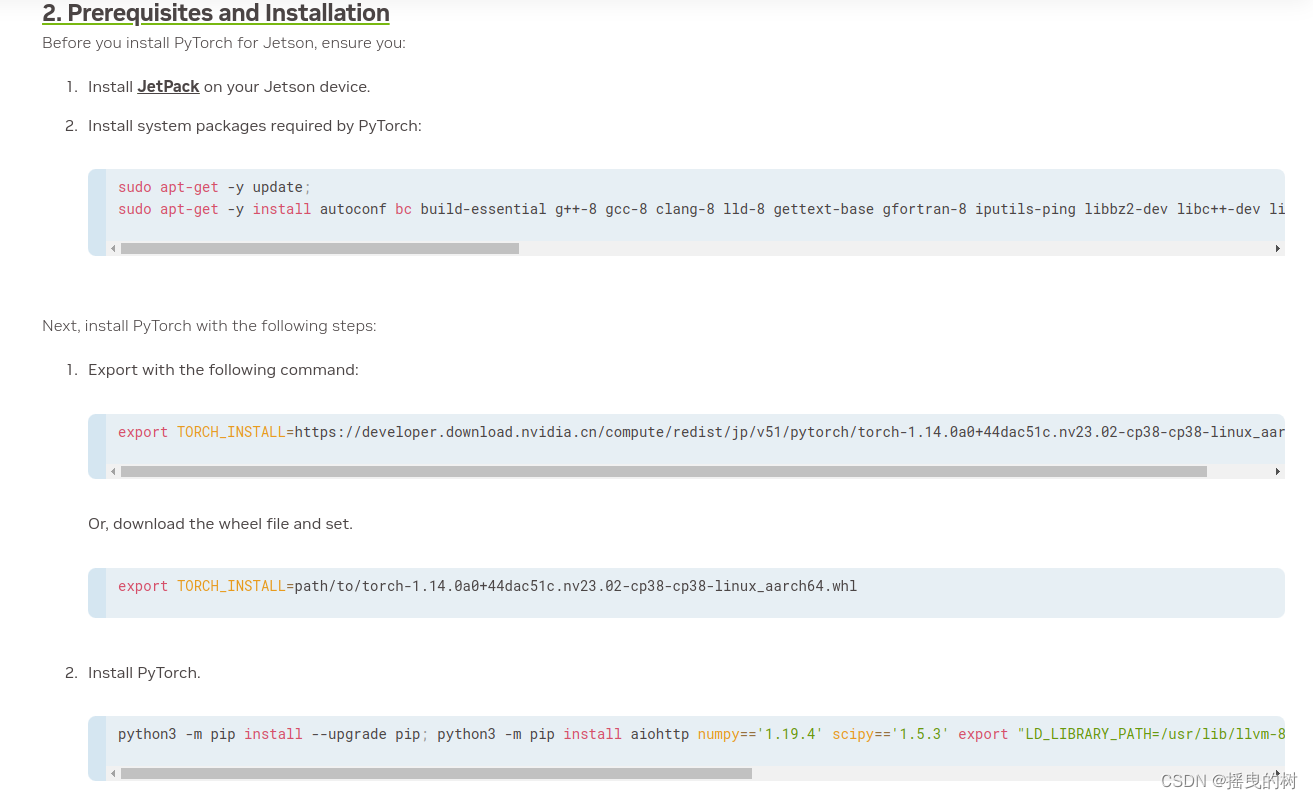Click 'sudo apt-get -y update' line

coord(215,187)
